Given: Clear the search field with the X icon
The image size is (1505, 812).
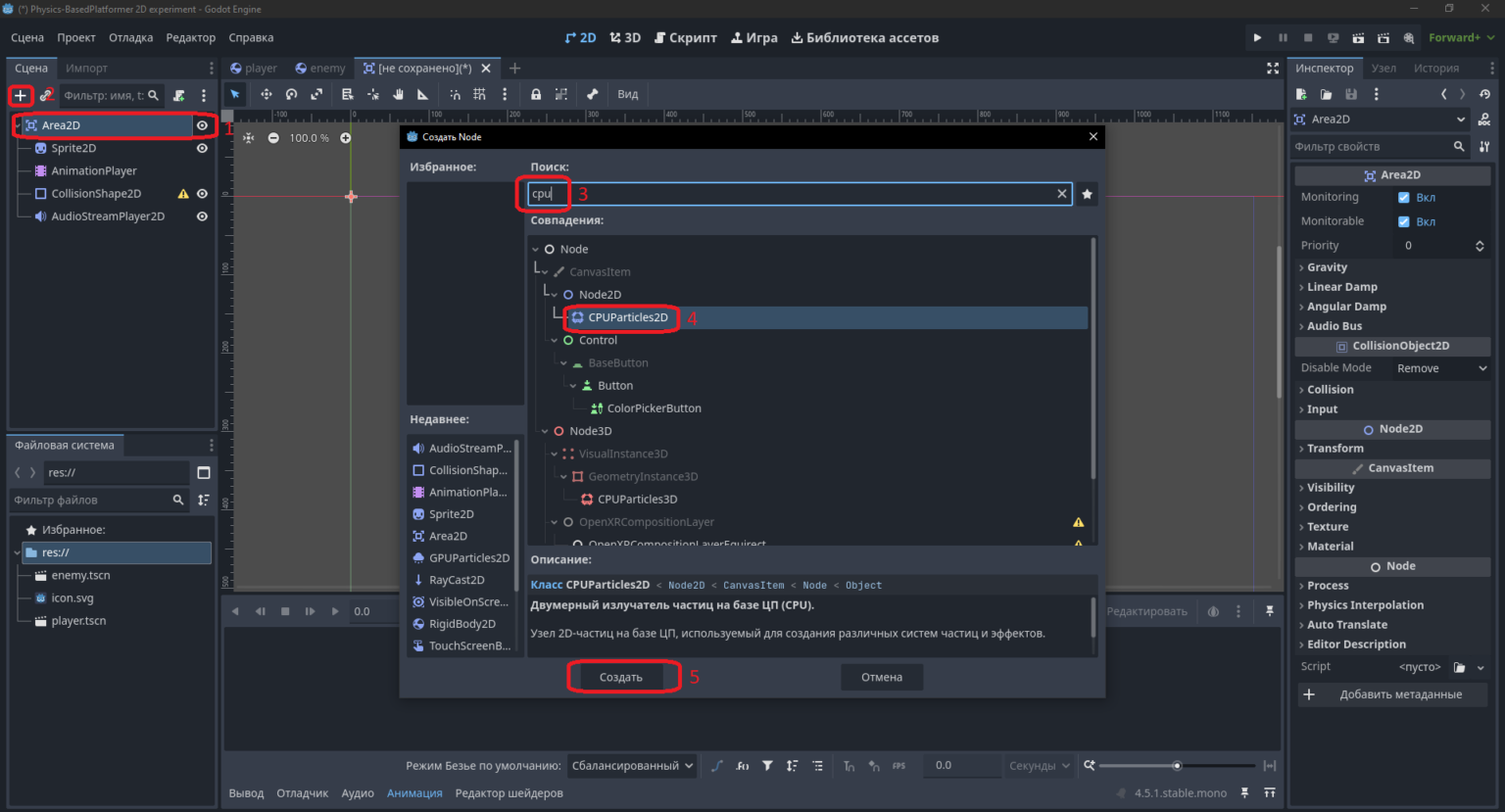Looking at the screenshot, I should pyautogui.click(x=1061, y=194).
